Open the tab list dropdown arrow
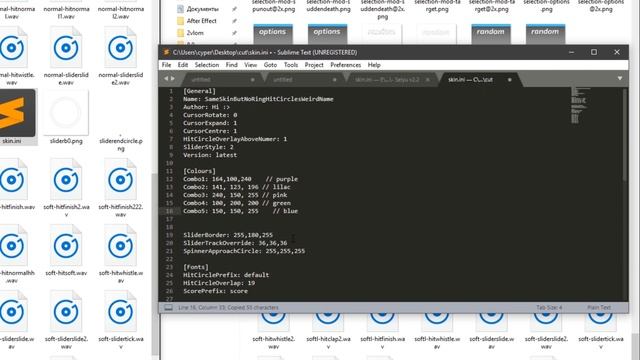The height and width of the screenshot is (360, 640). point(620,78)
